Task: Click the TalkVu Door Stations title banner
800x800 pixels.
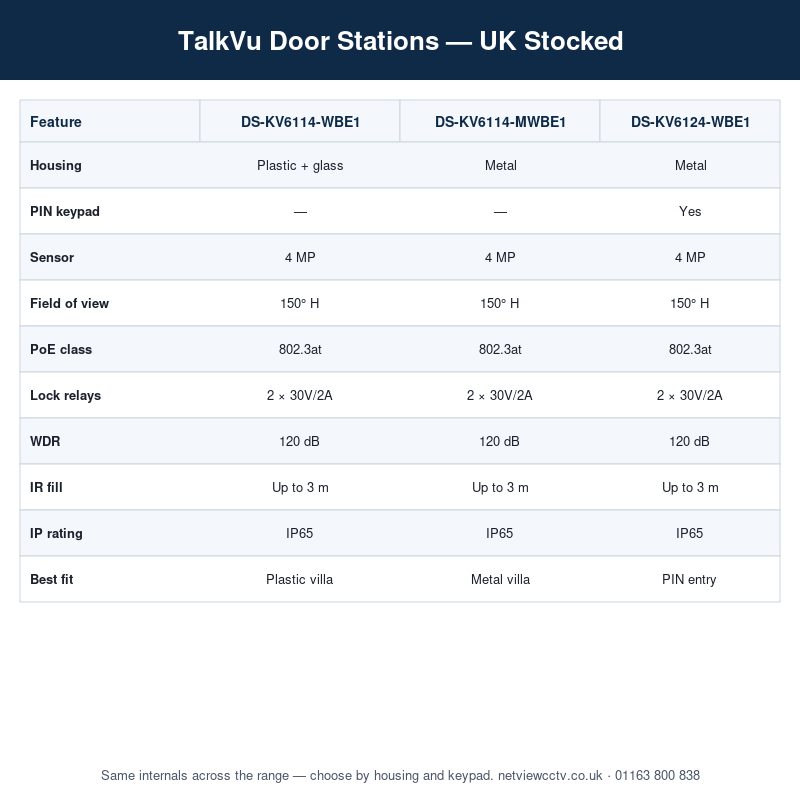Action: click(x=400, y=40)
